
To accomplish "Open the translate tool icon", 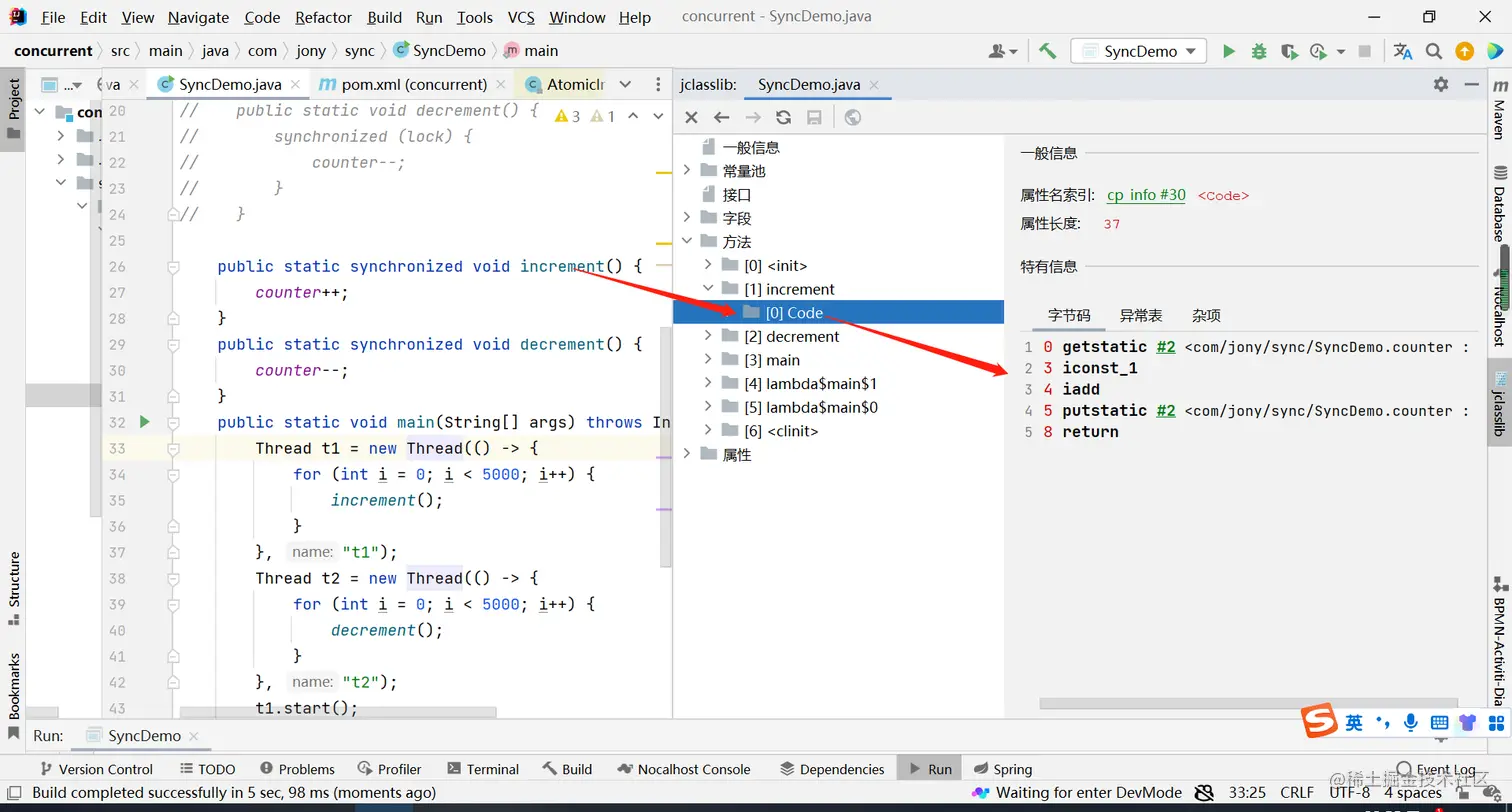I will tap(1403, 51).
